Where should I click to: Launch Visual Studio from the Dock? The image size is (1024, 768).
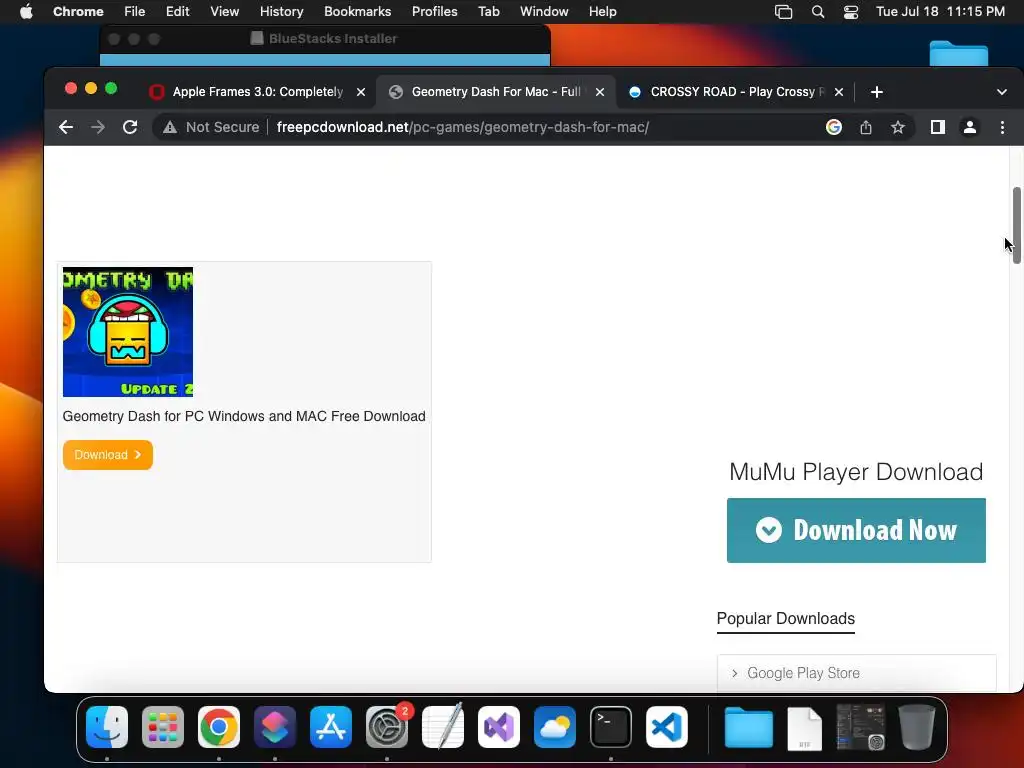499,727
